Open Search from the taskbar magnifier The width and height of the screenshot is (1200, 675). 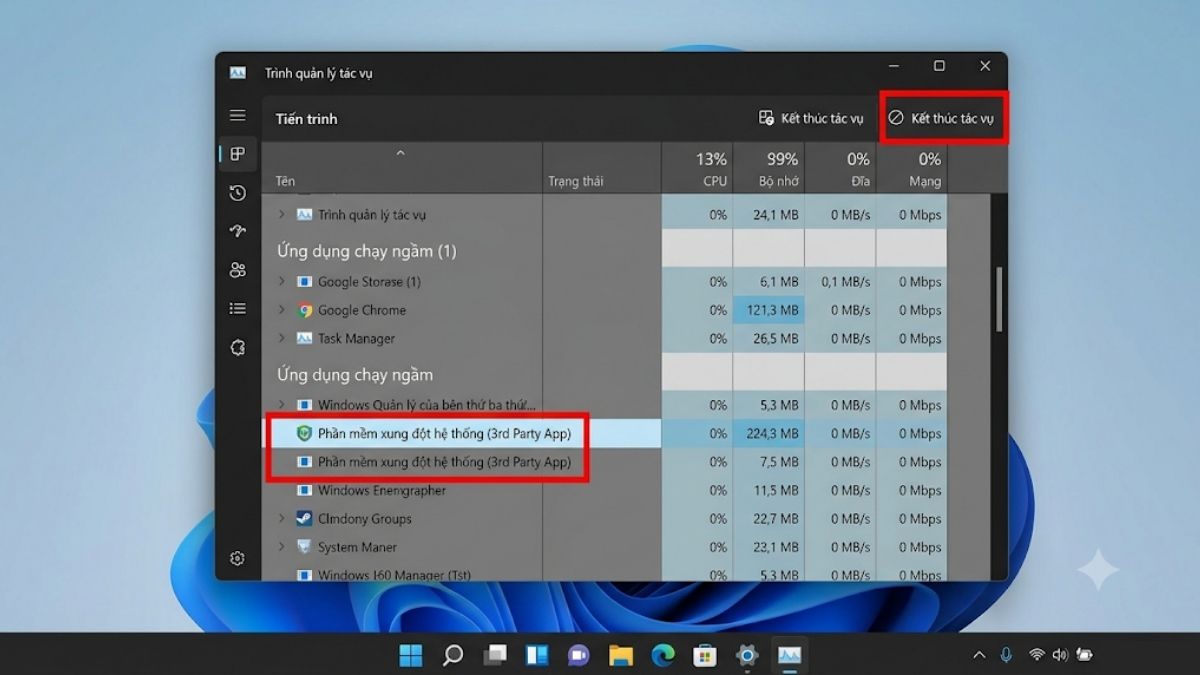pos(453,655)
